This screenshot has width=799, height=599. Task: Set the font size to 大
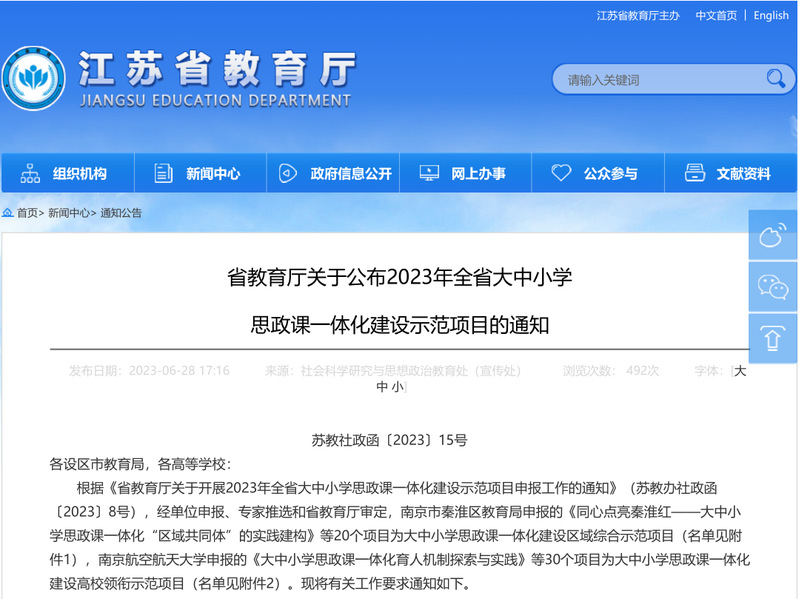740,371
